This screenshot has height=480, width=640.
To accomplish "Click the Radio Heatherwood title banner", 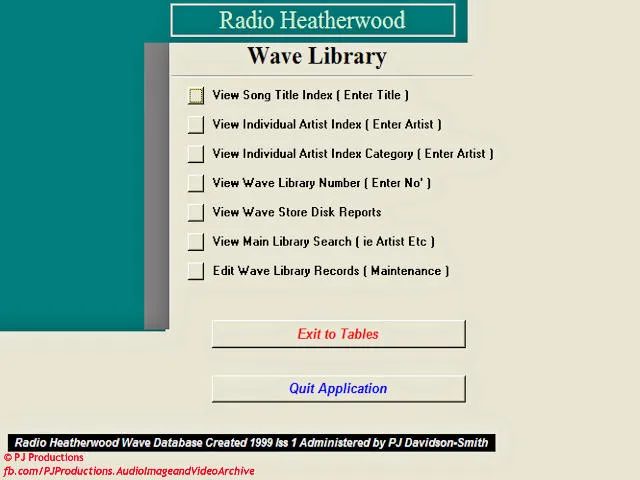I will pyautogui.click(x=312, y=20).
